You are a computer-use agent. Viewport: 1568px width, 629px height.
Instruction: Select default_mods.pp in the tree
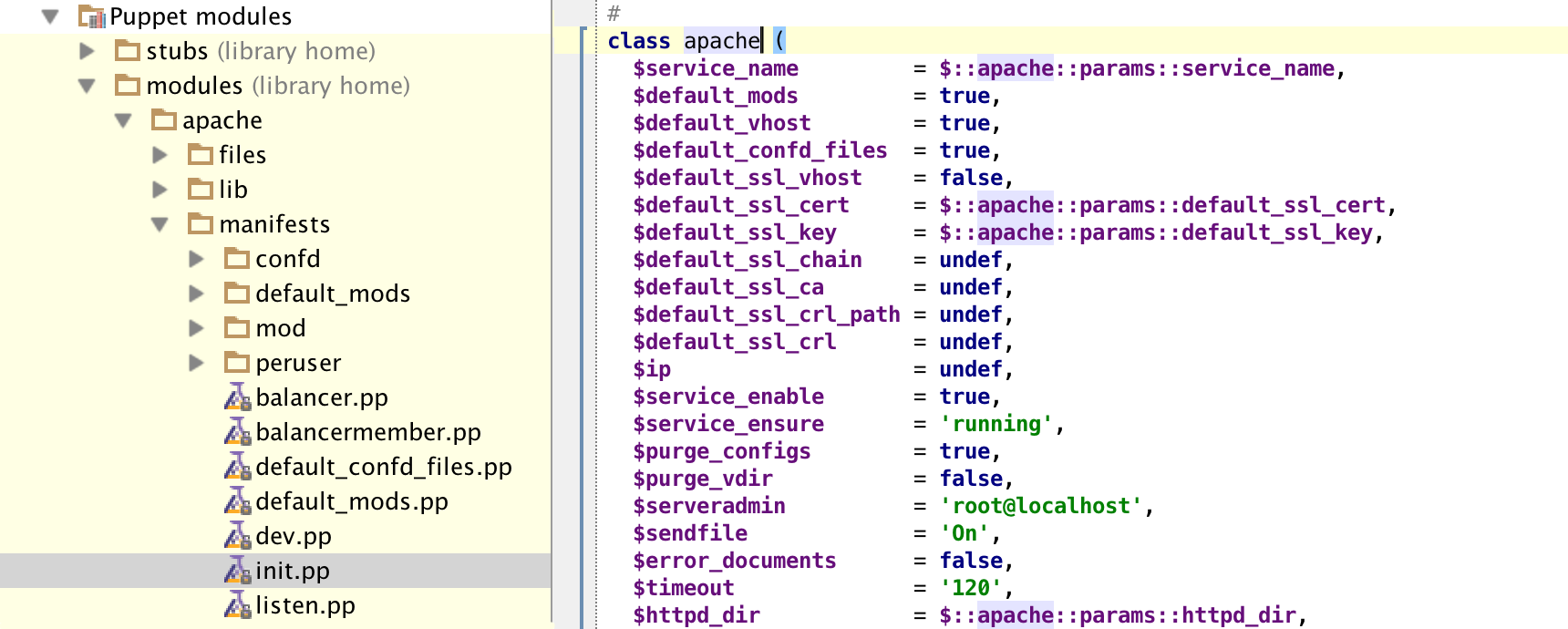352,501
